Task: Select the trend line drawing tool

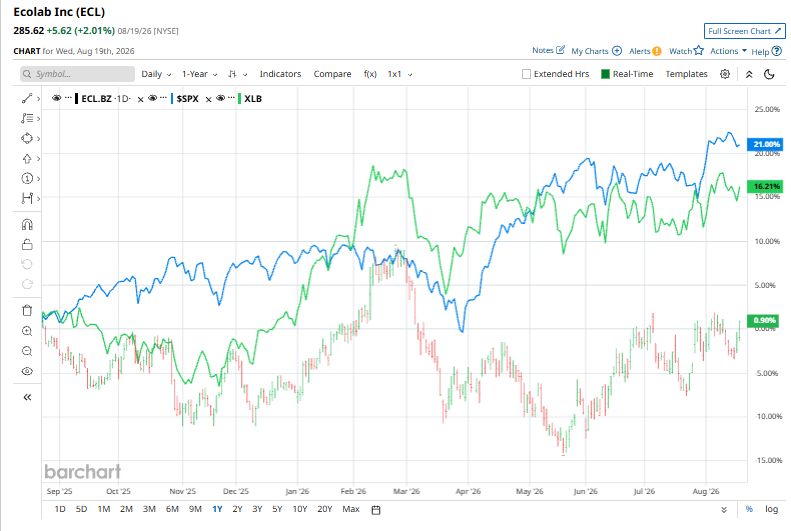Action: coord(27,98)
